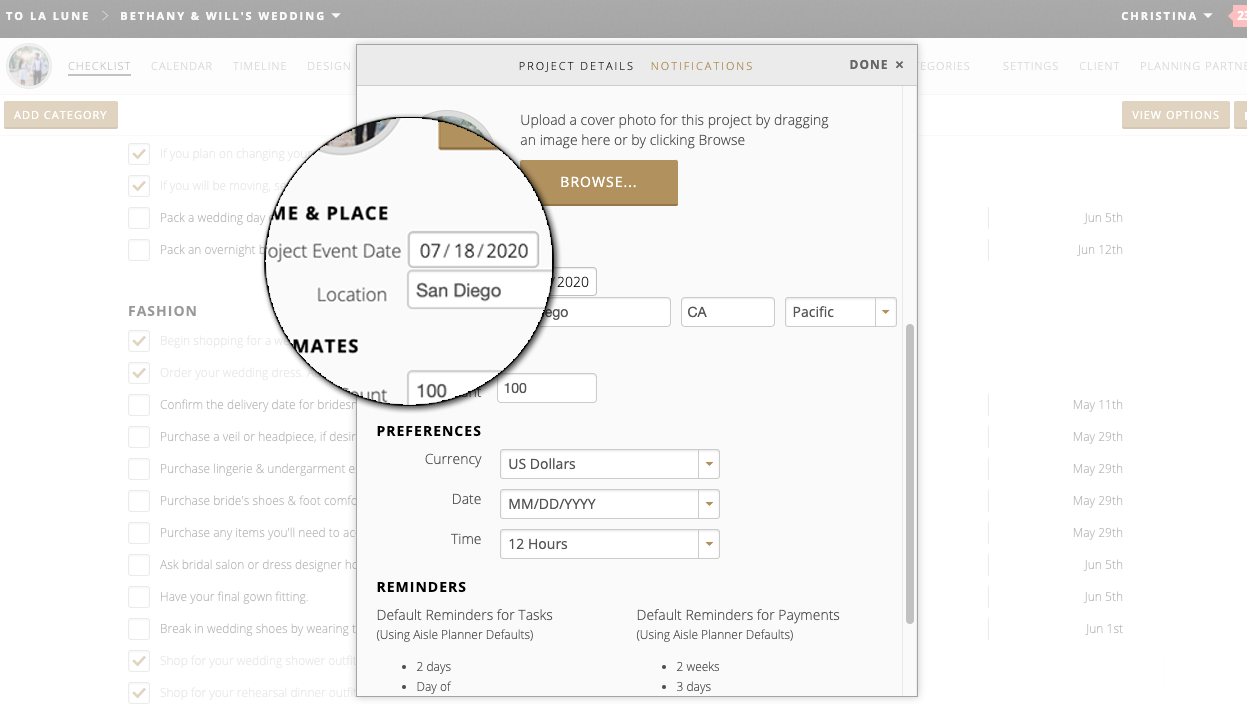
Task: Click the project avatar photo thumbnail
Action: [28, 66]
